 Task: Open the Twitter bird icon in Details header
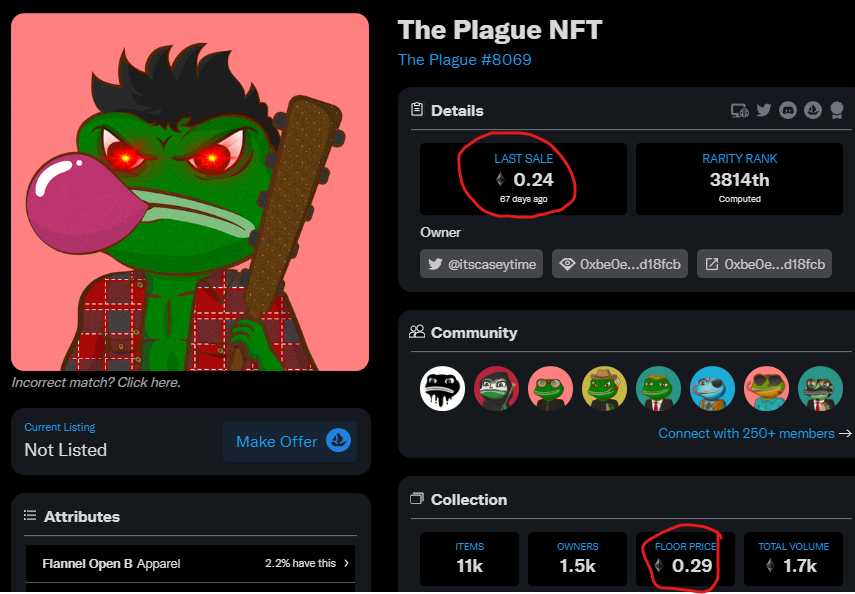pyautogui.click(x=763, y=110)
